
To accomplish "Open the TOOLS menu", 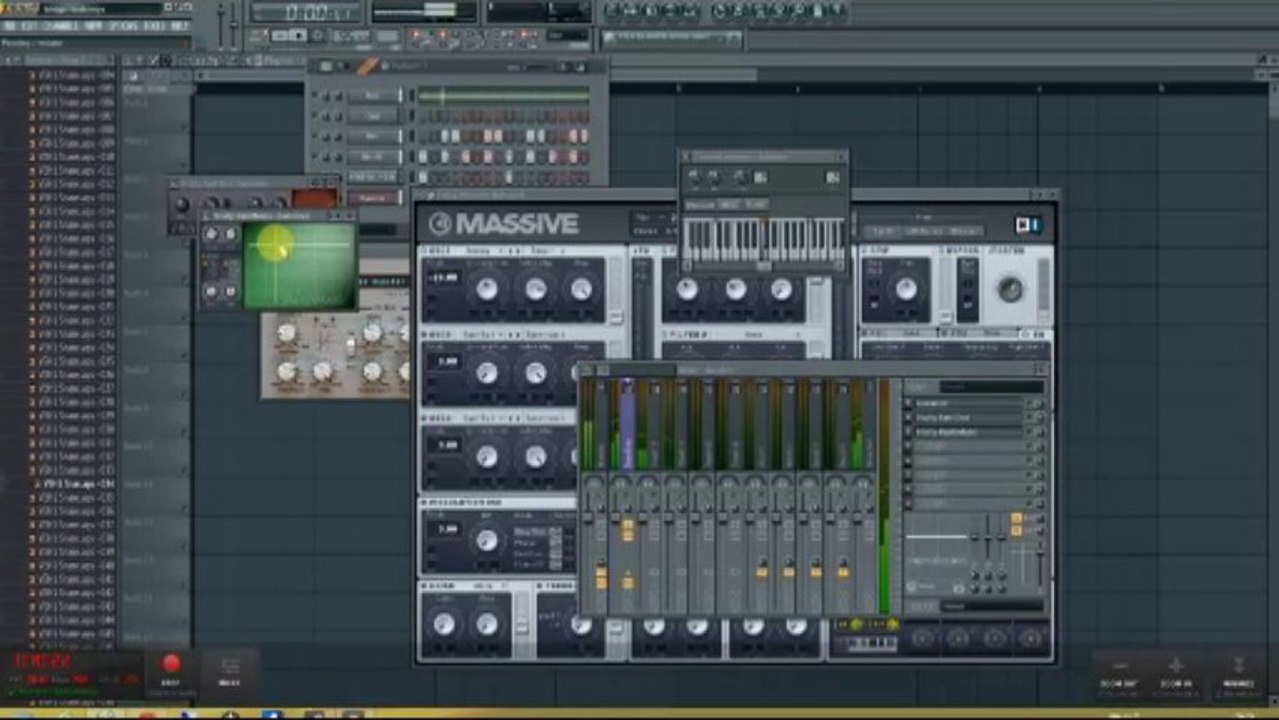I will click(x=154, y=25).
